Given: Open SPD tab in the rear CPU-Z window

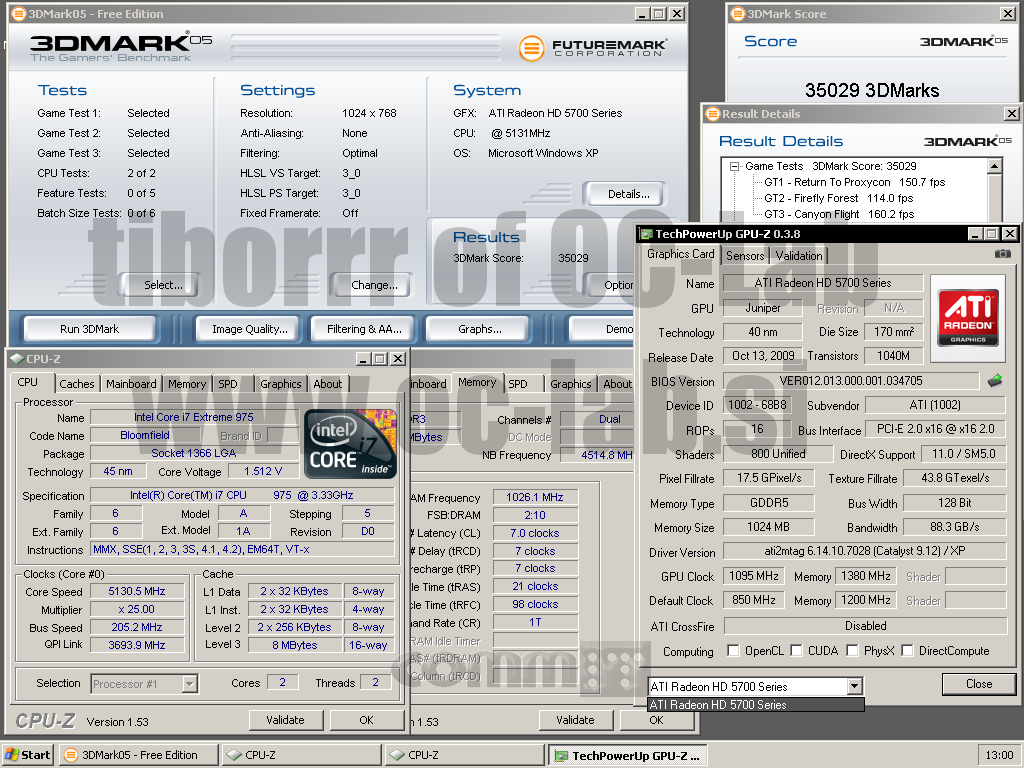Looking at the screenshot, I should [x=518, y=384].
